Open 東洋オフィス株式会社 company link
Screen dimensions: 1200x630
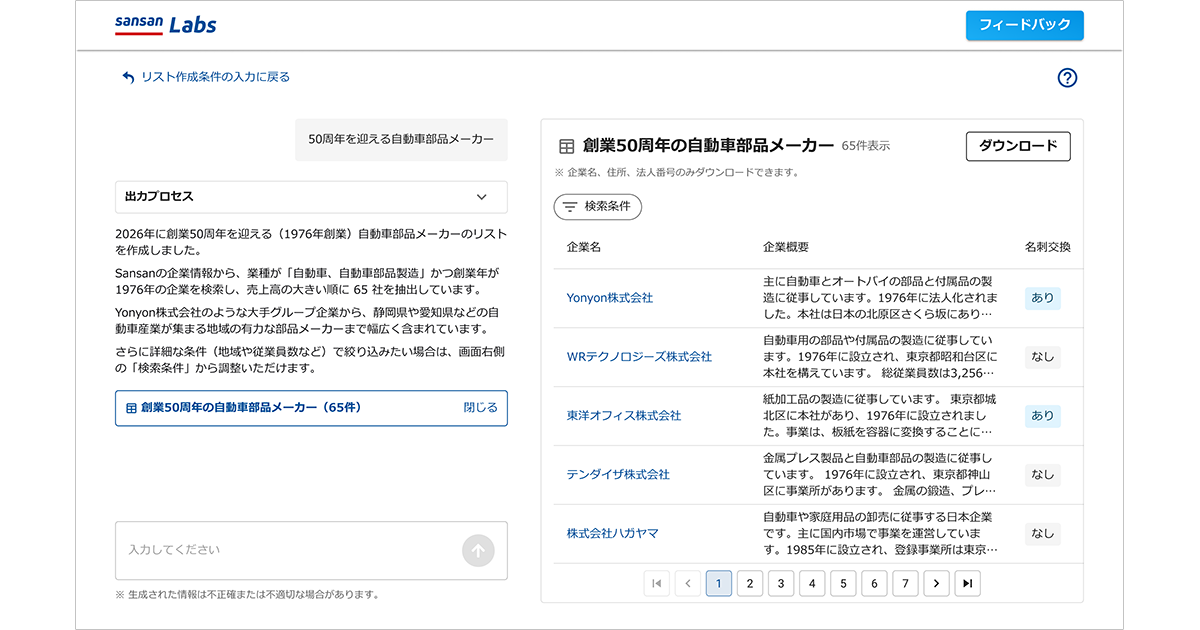[624, 416]
